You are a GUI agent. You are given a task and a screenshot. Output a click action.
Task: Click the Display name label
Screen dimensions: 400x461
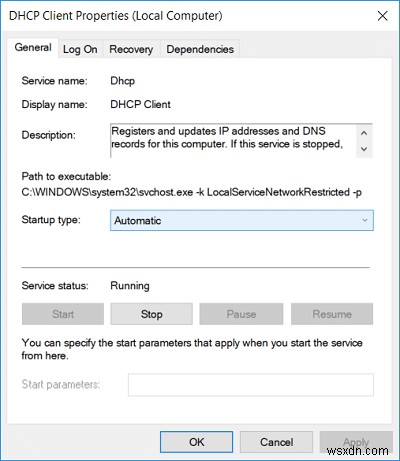pos(54,104)
